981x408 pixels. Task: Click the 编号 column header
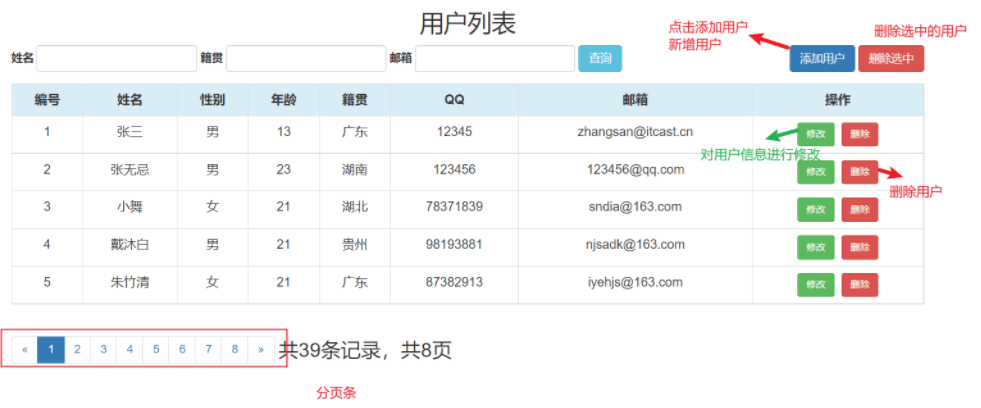tap(47, 99)
